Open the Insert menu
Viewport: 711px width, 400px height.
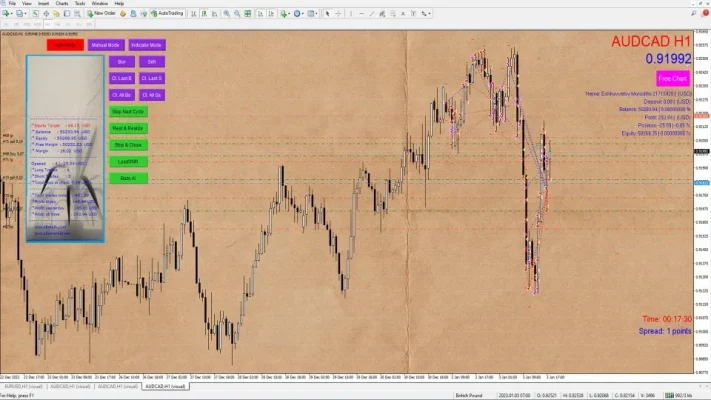(x=44, y=4)
